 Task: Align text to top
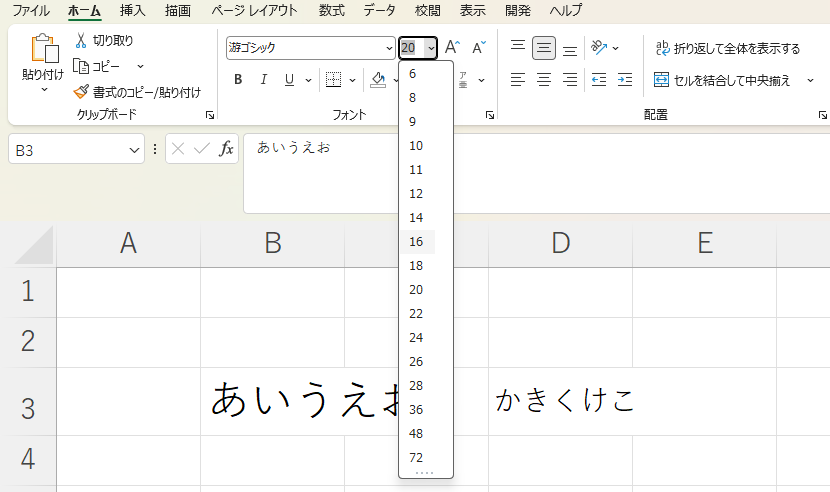(x=518, y=48)
